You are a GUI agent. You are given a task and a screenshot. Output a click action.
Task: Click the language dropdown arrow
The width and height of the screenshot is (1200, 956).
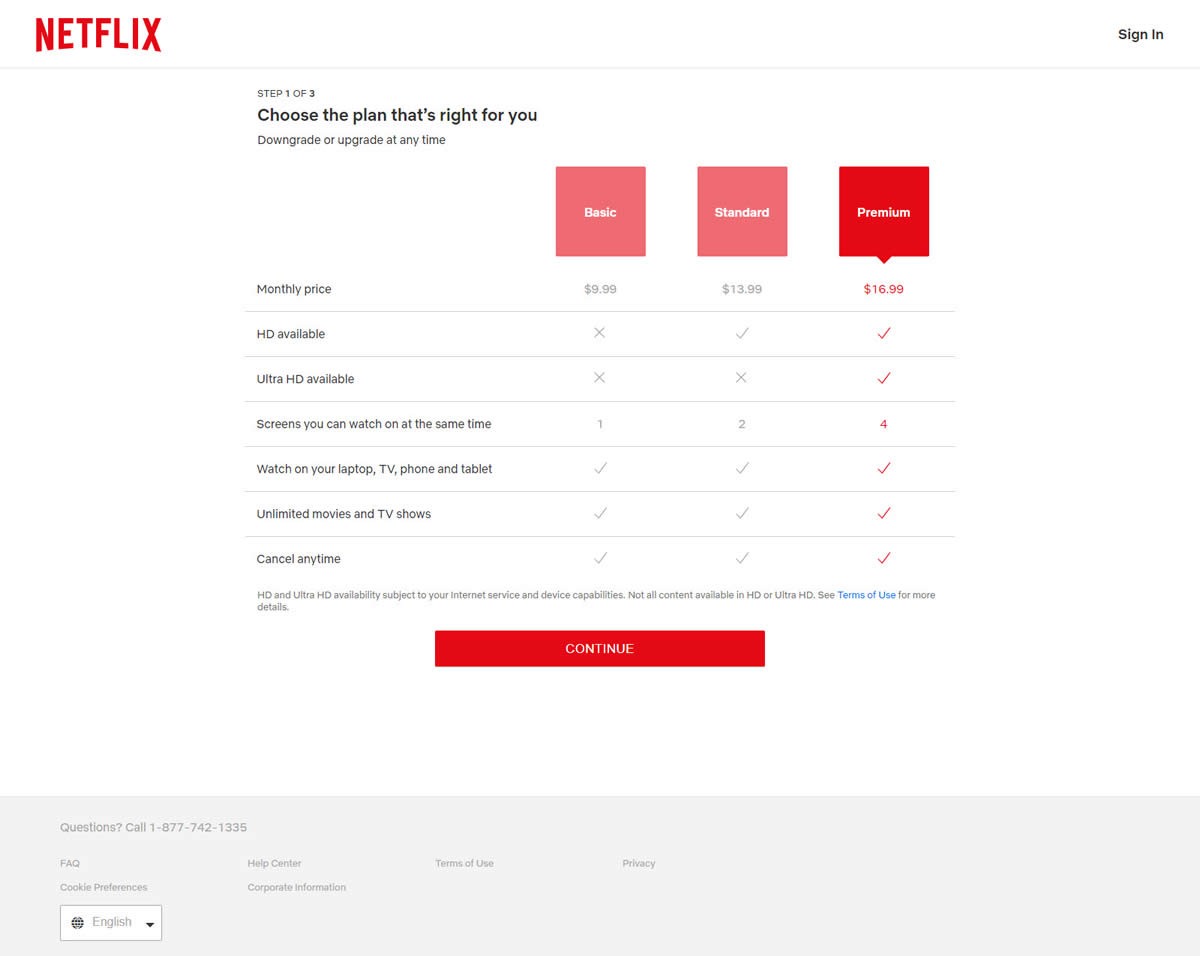point(150,924)
